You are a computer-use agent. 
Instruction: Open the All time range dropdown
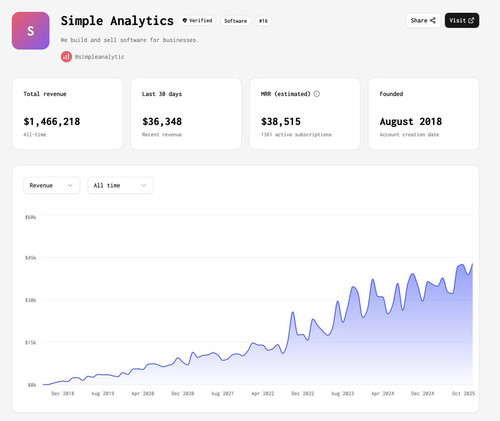coord(120,185)
